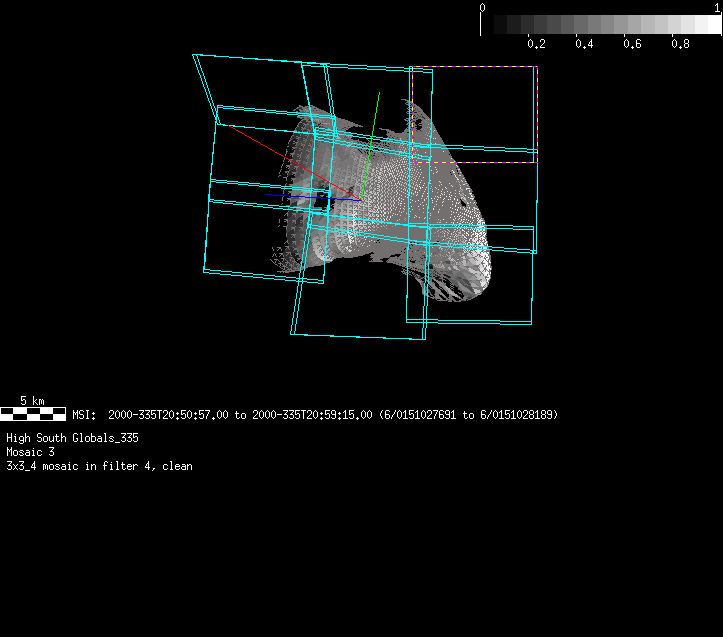Viewport: 723px width, 637px height.
Task: Click the magenta dashed footprint rectangle
Action: [x=536, y=110]
